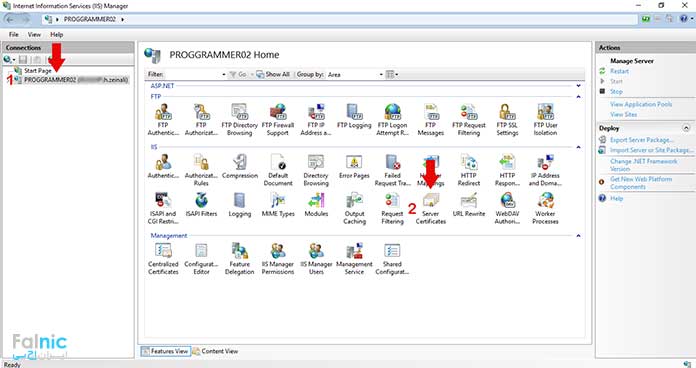Open HTTP Response Headers
Image resolution: width=696 pixels, height=368 pixels.
507,170
